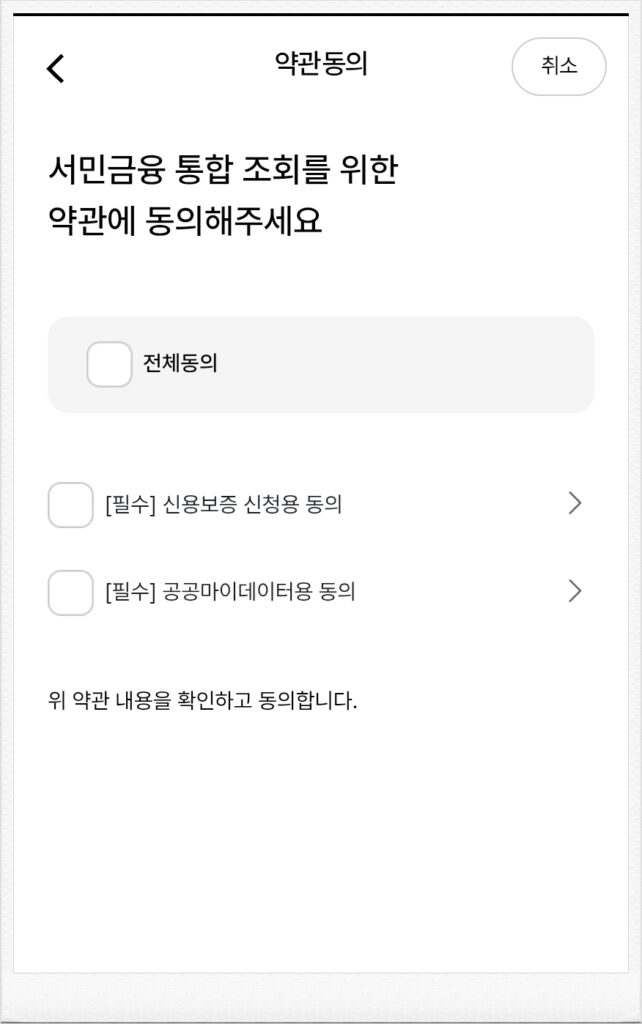
Task: Click the 위 약관 내용을 확인하고 동의합니다 text
Action: [x=203, y=701]
